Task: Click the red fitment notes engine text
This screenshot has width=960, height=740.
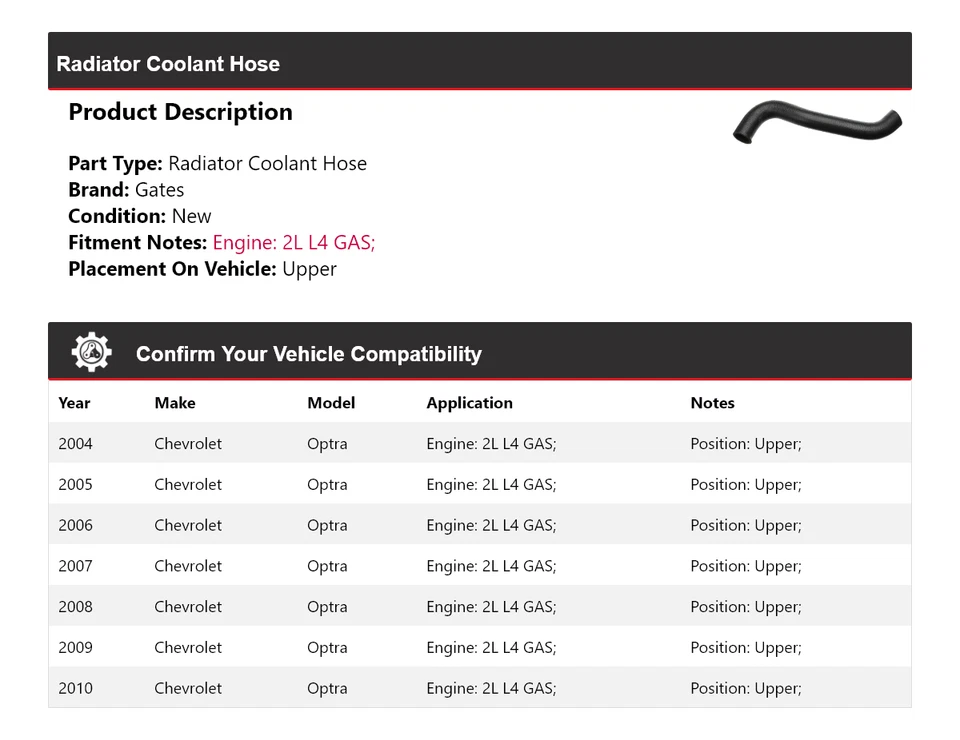Action: point(294,242)
